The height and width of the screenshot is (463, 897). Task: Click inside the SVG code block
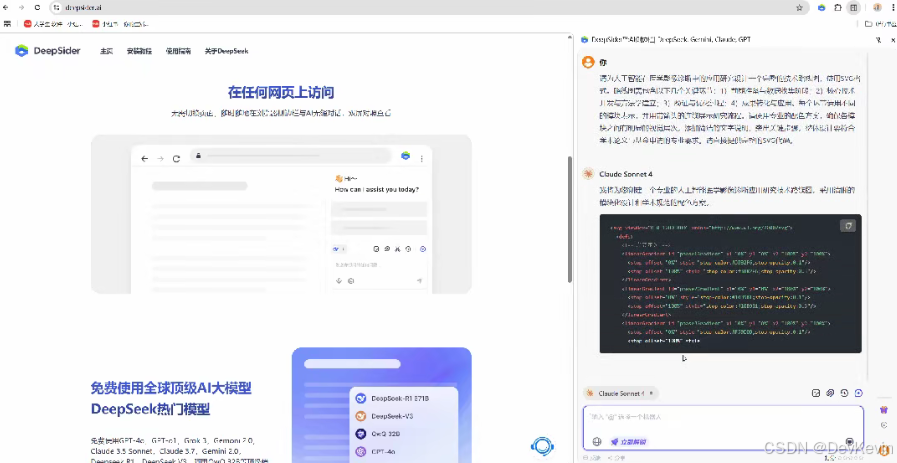click(x=731, y=284)
